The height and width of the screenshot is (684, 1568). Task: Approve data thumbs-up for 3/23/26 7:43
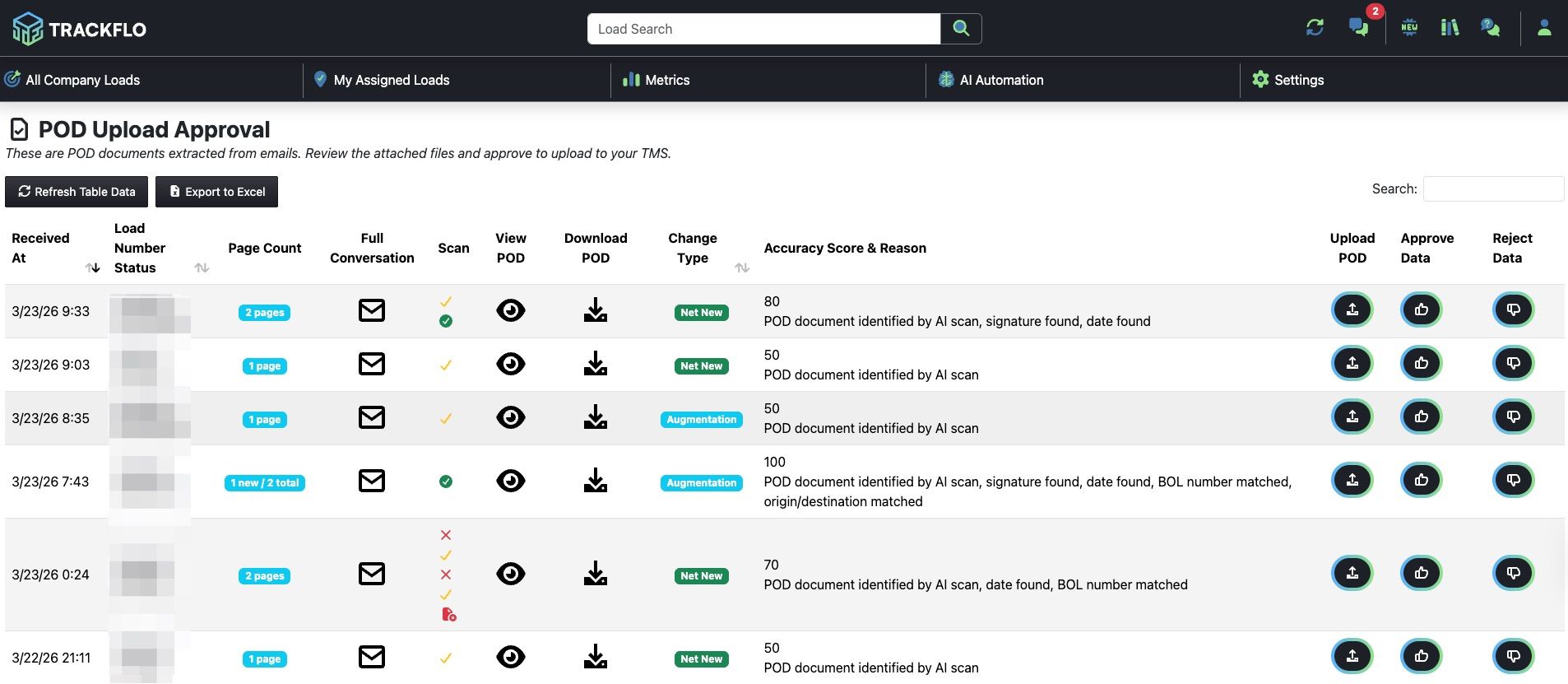(1422, 480)
